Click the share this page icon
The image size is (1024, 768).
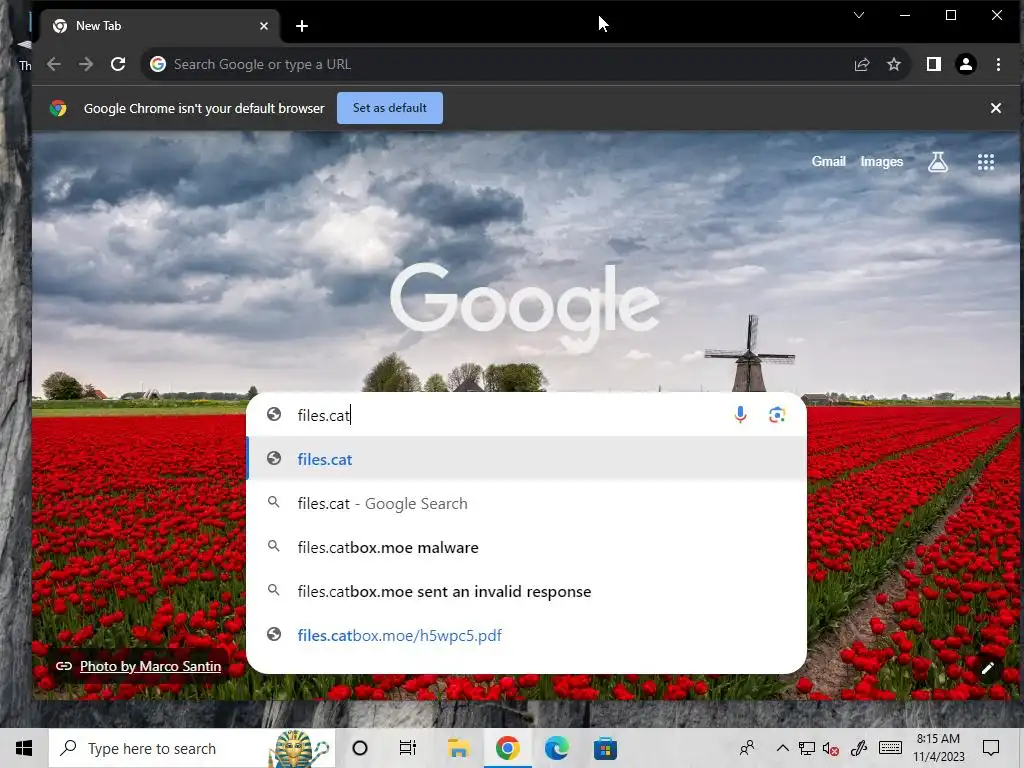click(x=862, y=64)
